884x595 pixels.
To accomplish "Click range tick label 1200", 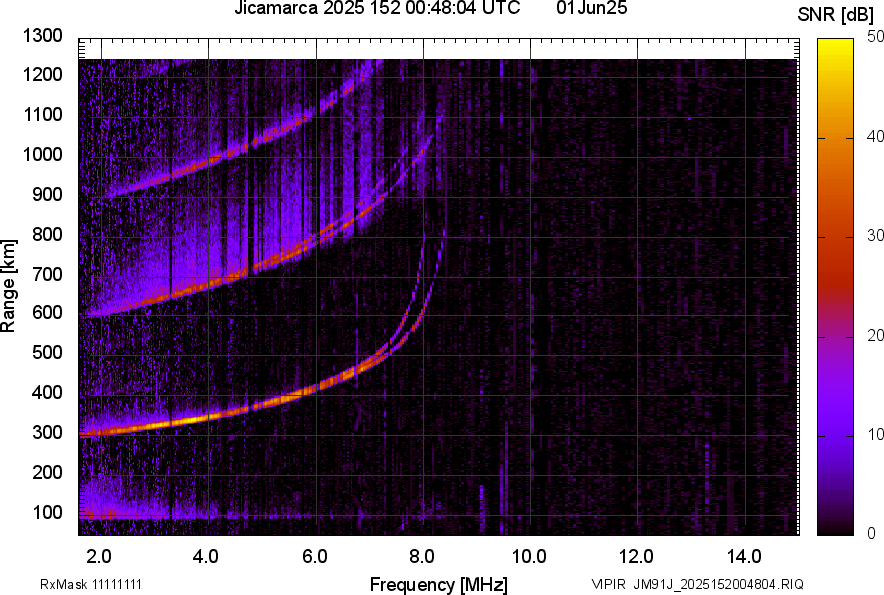I will click(x=43, y=74).
